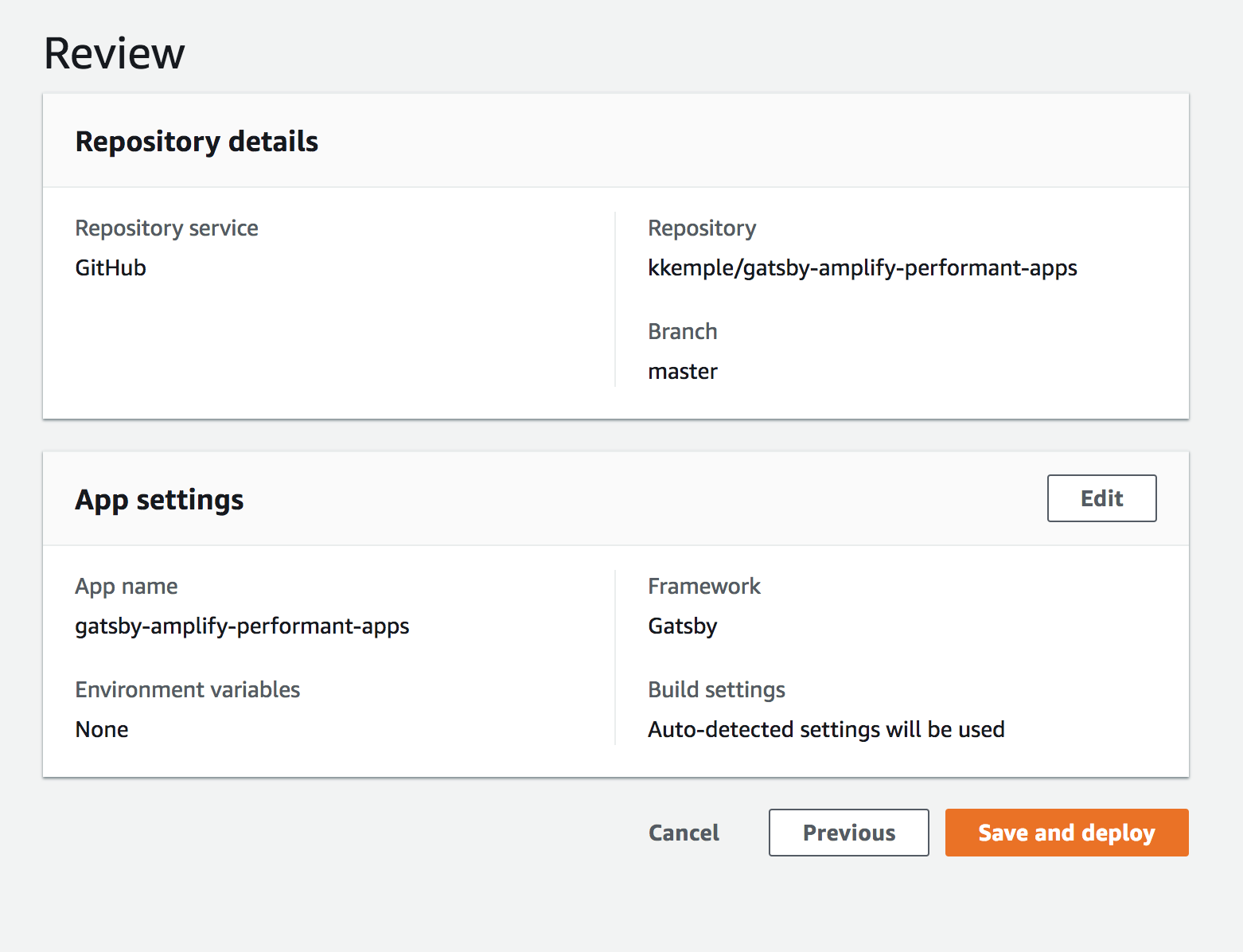Select the None environment variables value
1243x952 pixels.
coord(102,729)
